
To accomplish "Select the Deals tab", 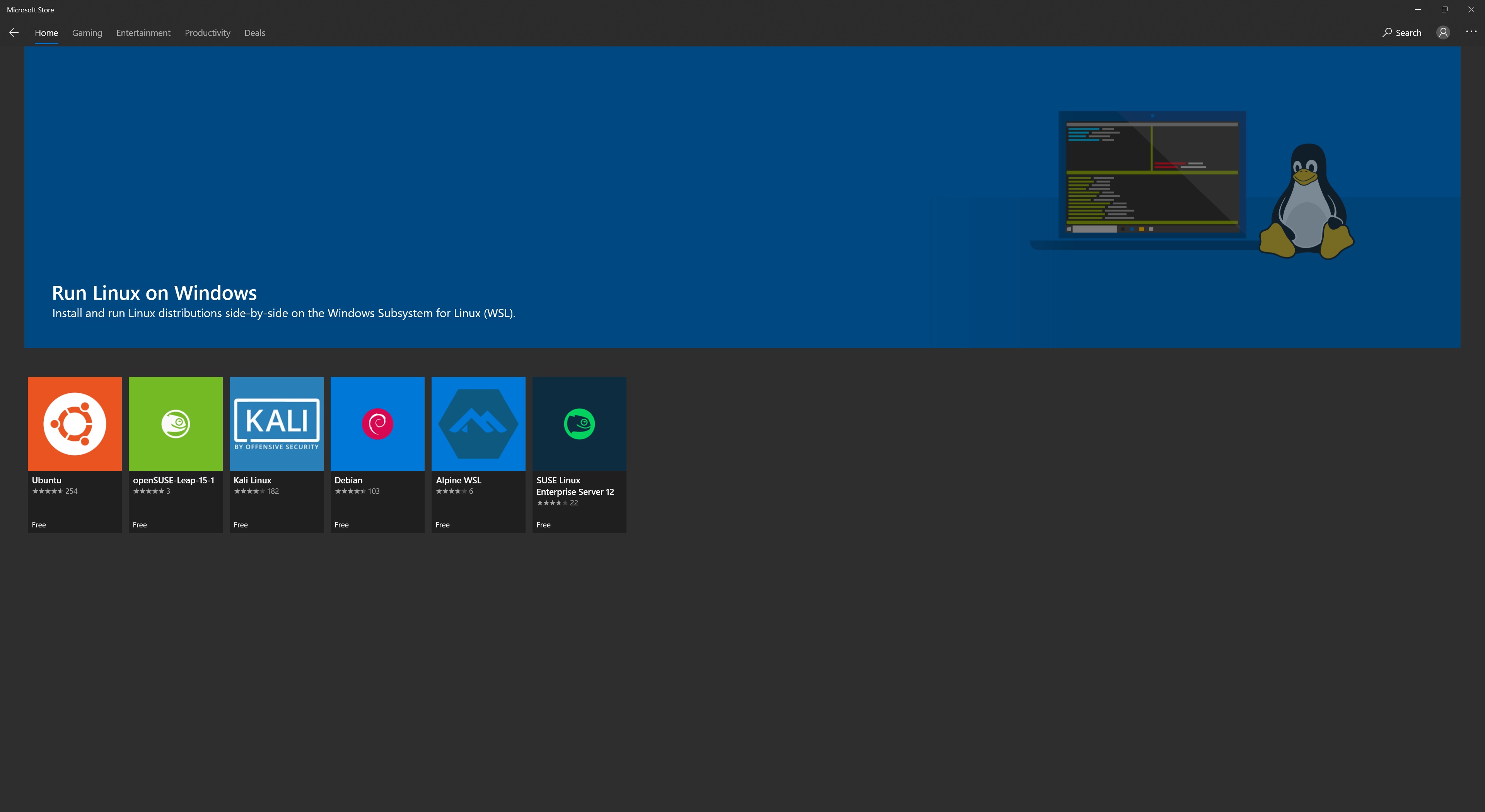I will (x=255, y=33).
